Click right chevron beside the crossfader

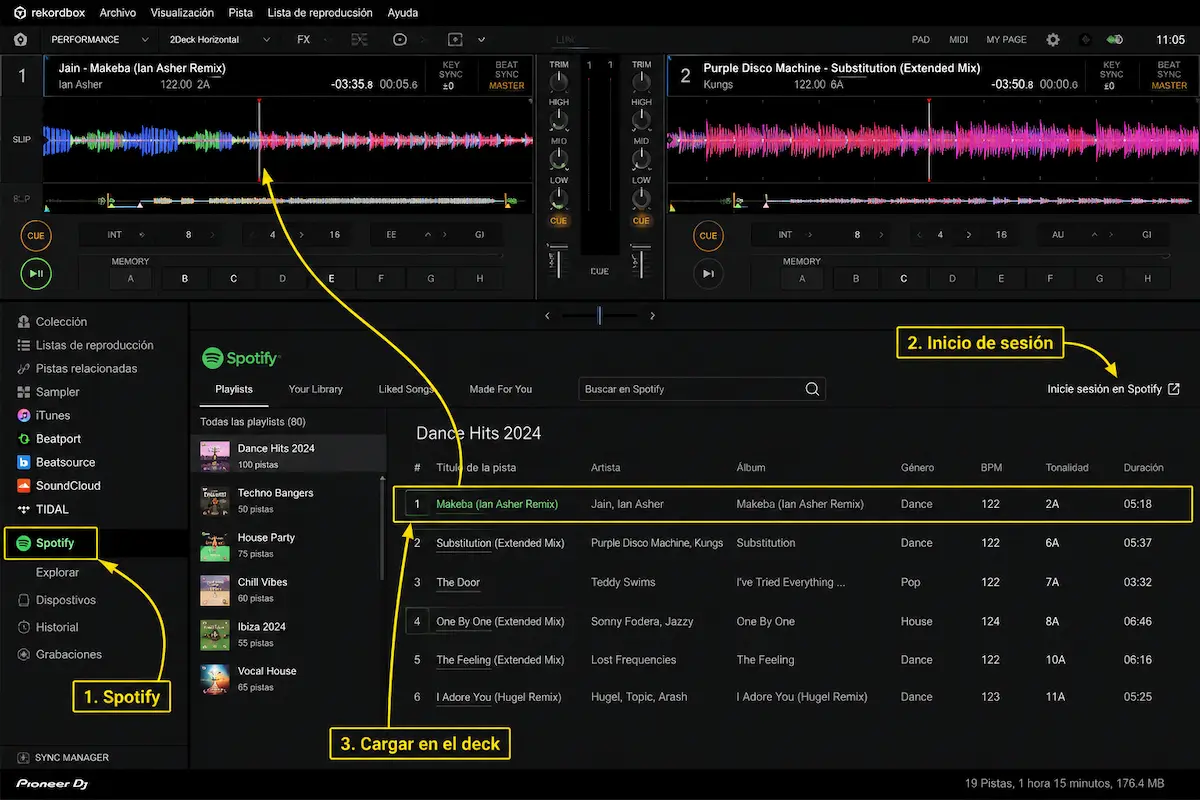click(x=653, y=316)
